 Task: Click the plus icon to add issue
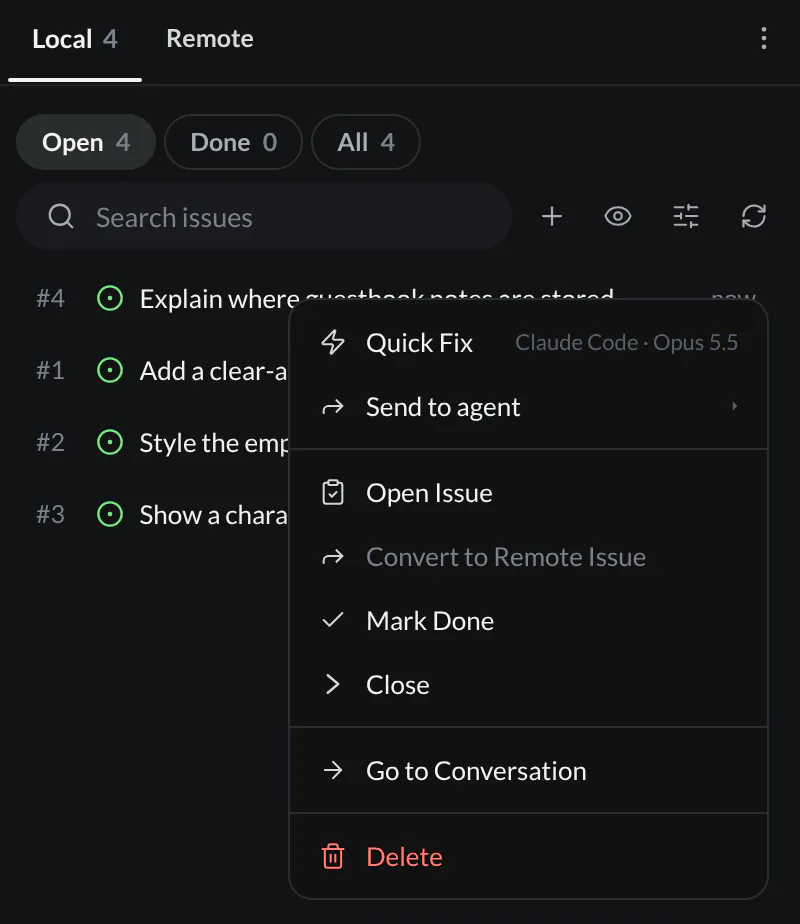(x=551, y=217)
